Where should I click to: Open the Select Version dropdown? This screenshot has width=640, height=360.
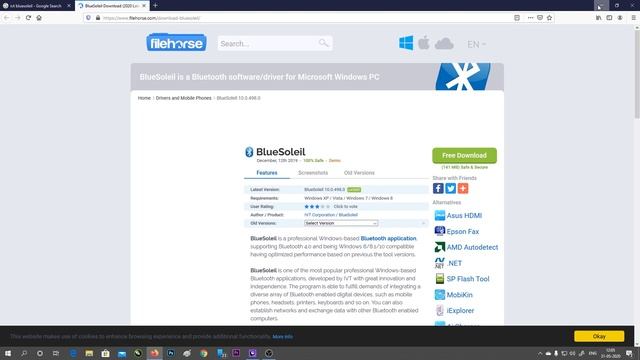tap(341, 223)
